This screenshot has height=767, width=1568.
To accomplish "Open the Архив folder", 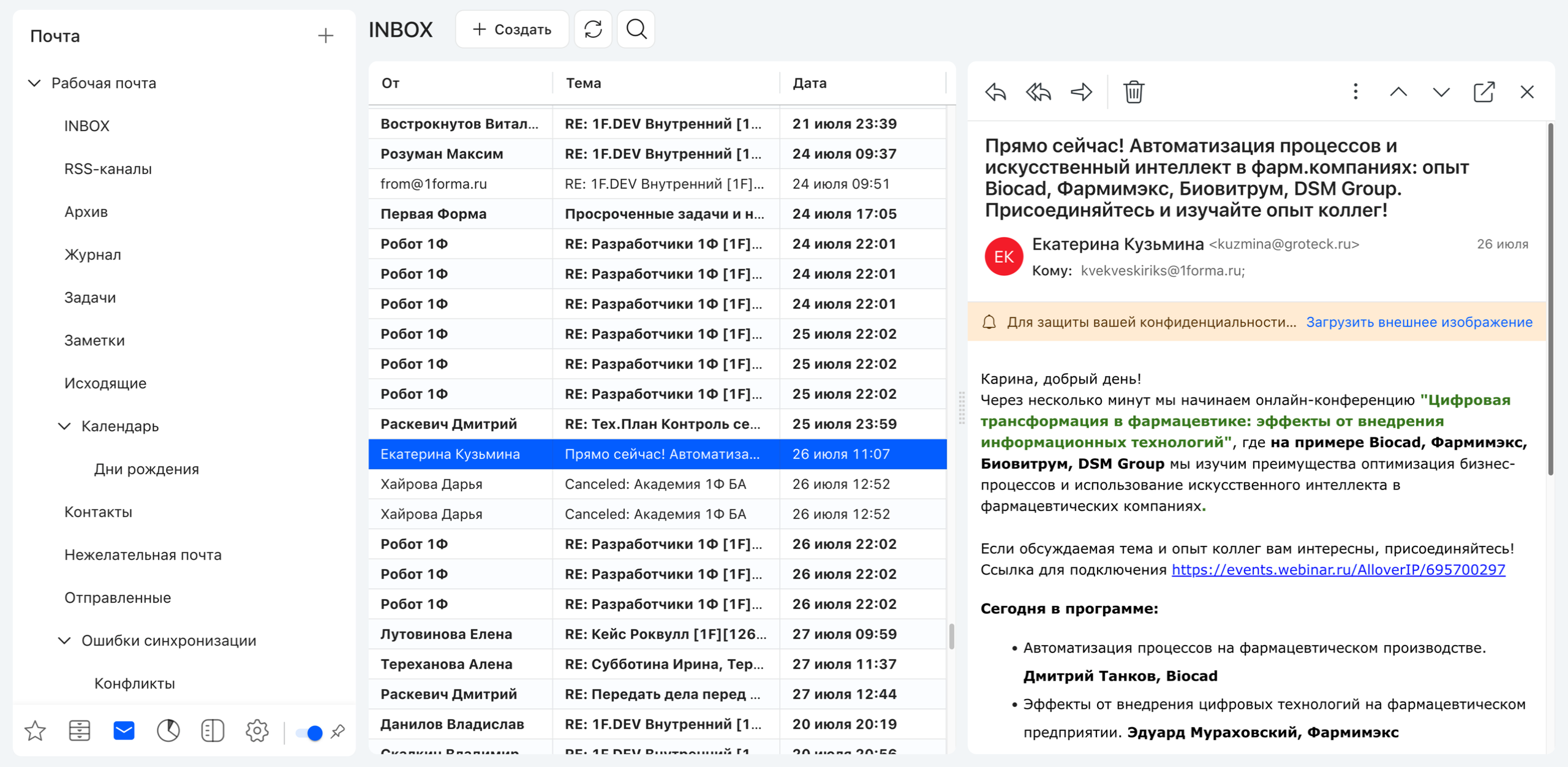I will click(86, 211).
